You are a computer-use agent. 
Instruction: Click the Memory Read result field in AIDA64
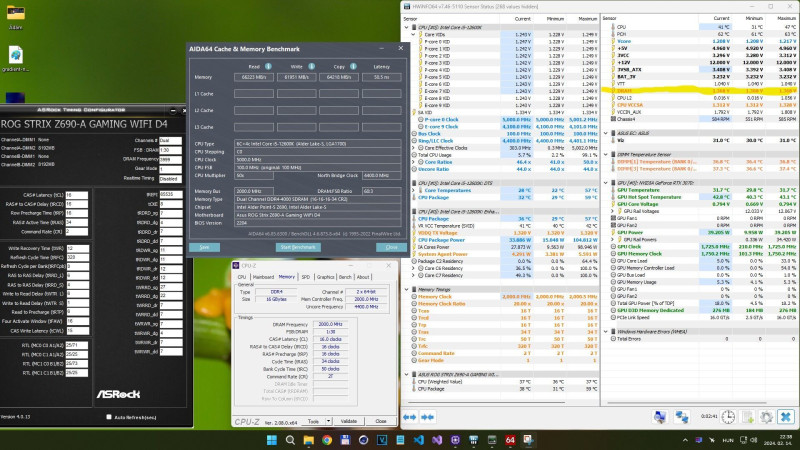[254, 78]
